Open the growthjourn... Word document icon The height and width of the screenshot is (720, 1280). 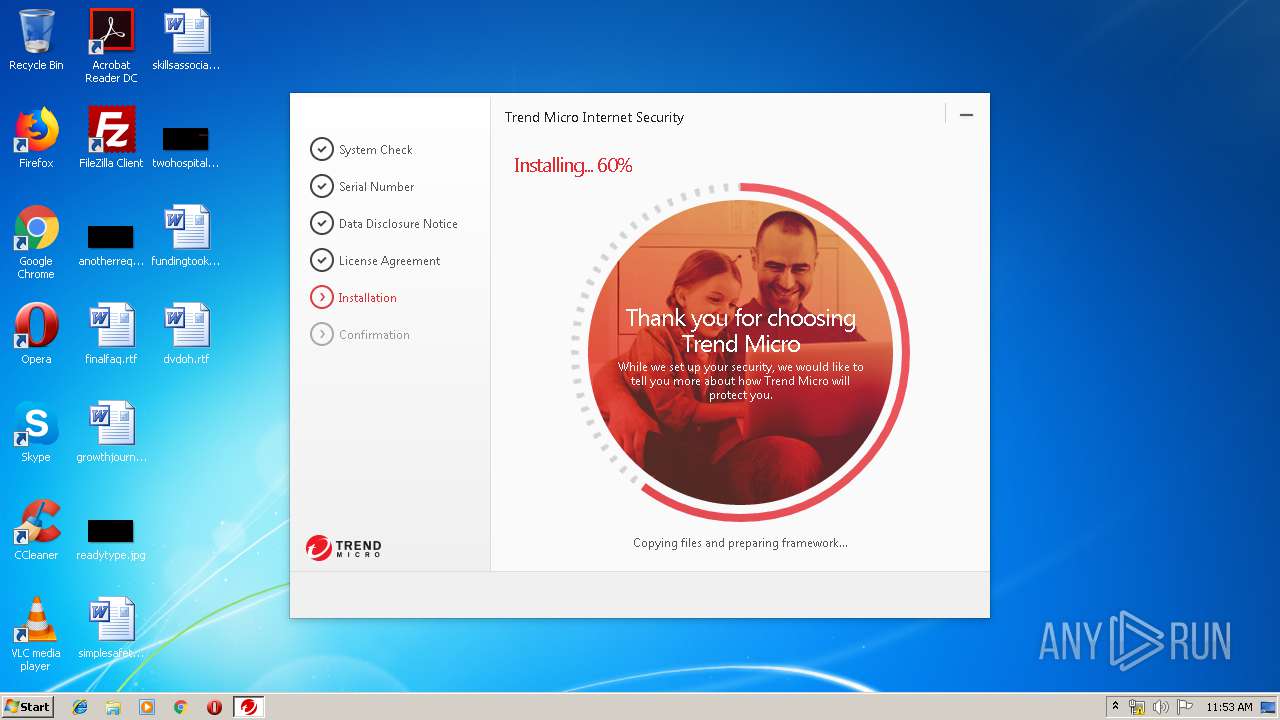tap(111, 432)
